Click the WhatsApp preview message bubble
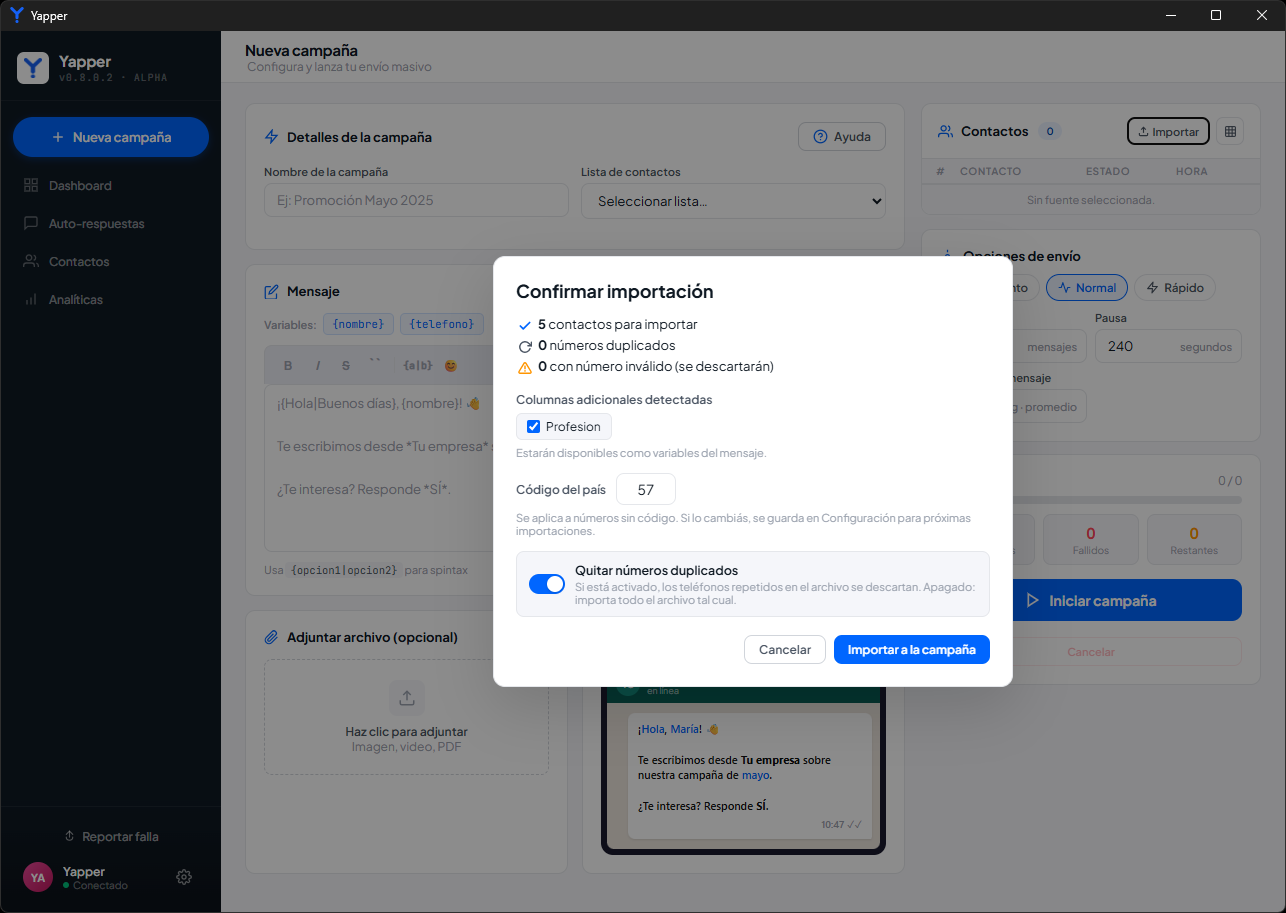 [749, 775]
